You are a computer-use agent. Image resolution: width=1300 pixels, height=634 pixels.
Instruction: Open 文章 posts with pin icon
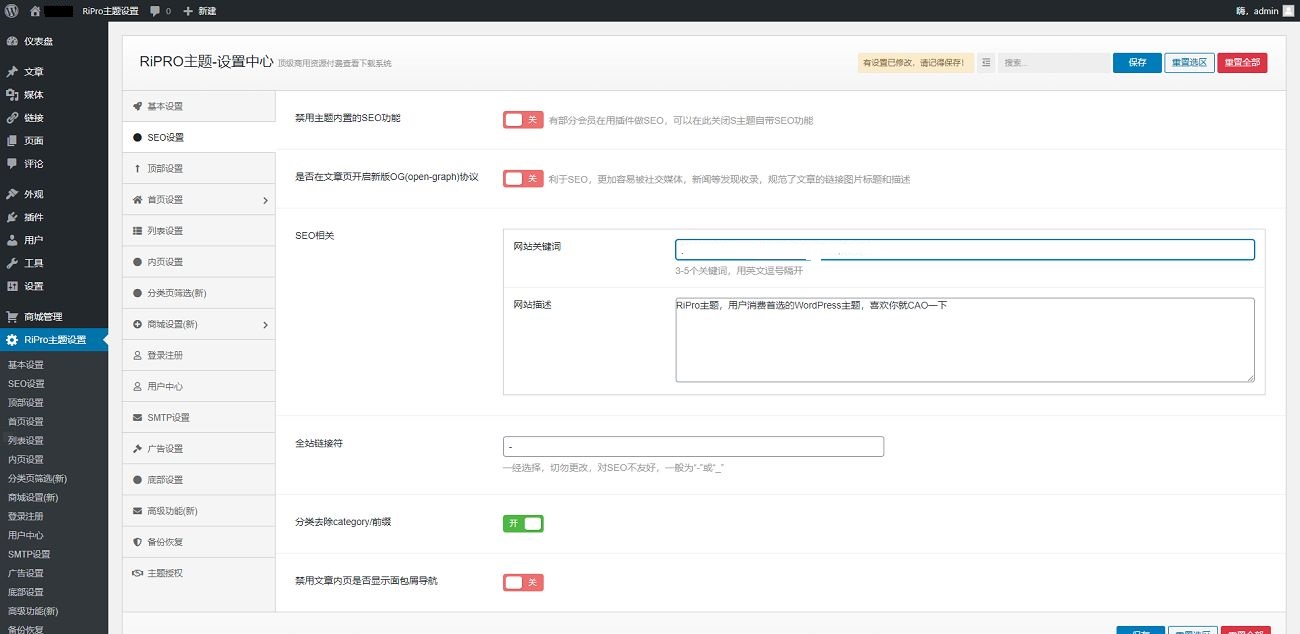tap(54, 72)
